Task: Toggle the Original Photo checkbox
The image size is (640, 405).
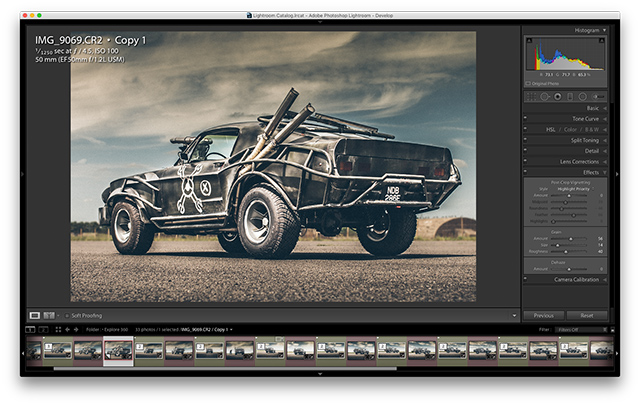Action: coord(528,84)
